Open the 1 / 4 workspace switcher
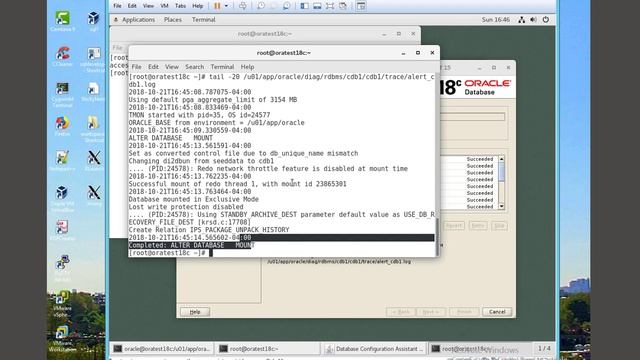This screenshot has height=360, width=640. click(x=544, y=349)
